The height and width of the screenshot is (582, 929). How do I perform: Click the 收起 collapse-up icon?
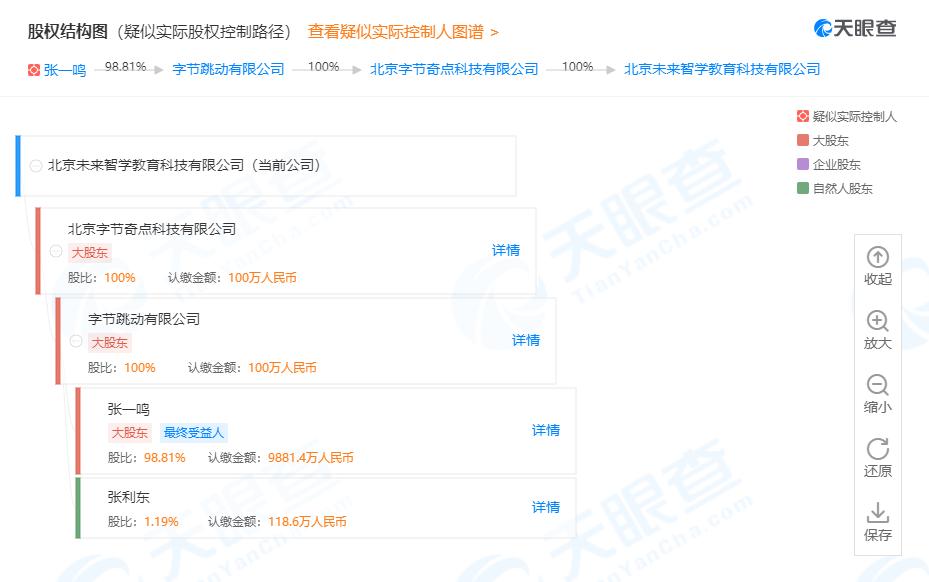coord(877,257)
